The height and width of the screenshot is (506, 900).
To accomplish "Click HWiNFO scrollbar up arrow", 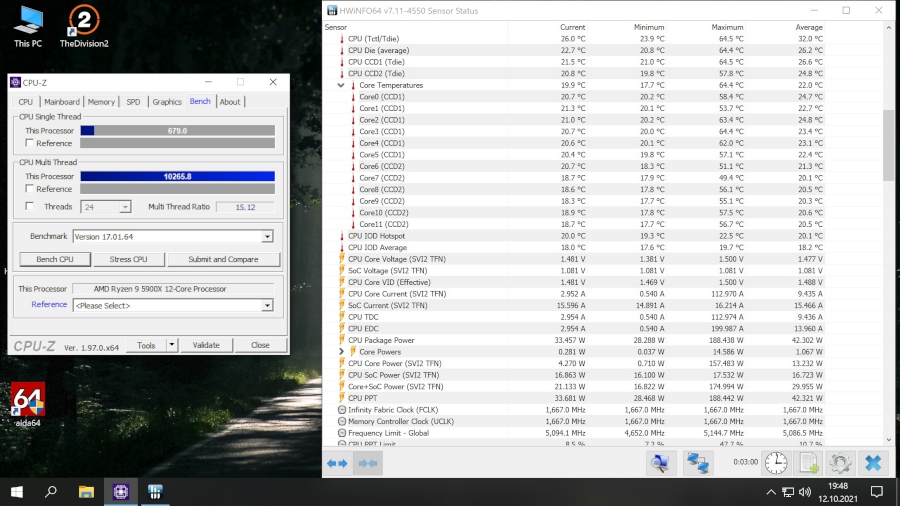I will (x=889, y=27).
